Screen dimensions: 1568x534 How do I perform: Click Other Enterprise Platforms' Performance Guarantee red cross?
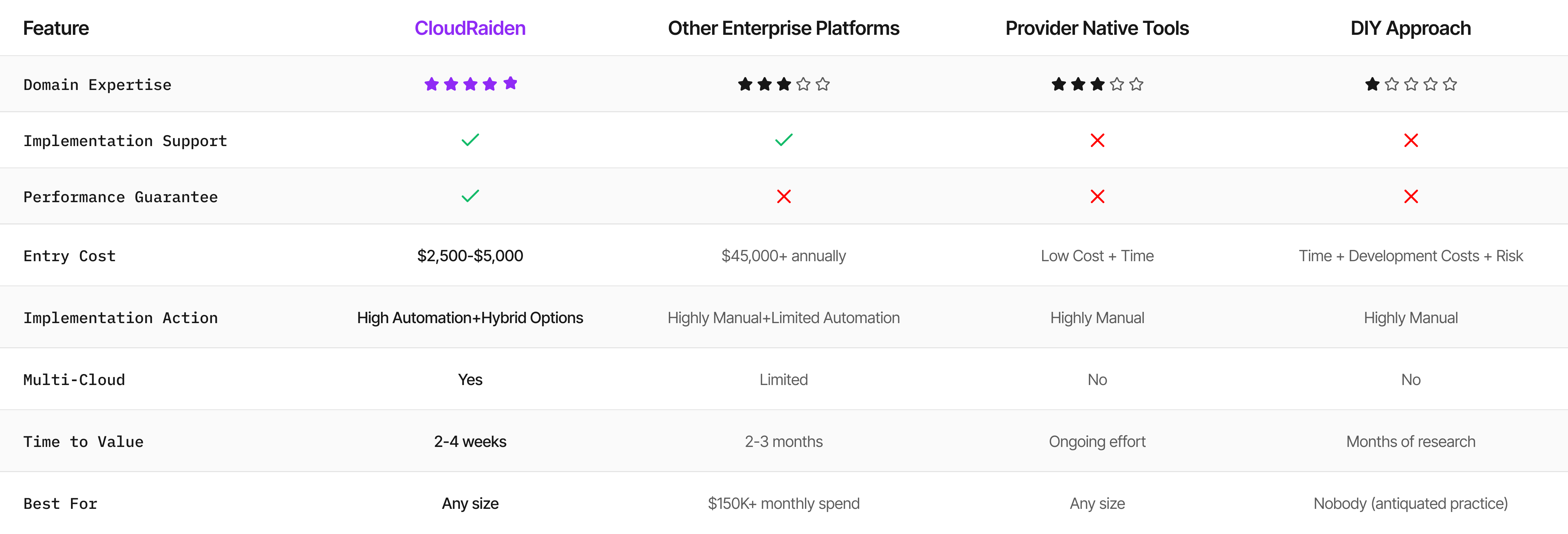(783, 196)
